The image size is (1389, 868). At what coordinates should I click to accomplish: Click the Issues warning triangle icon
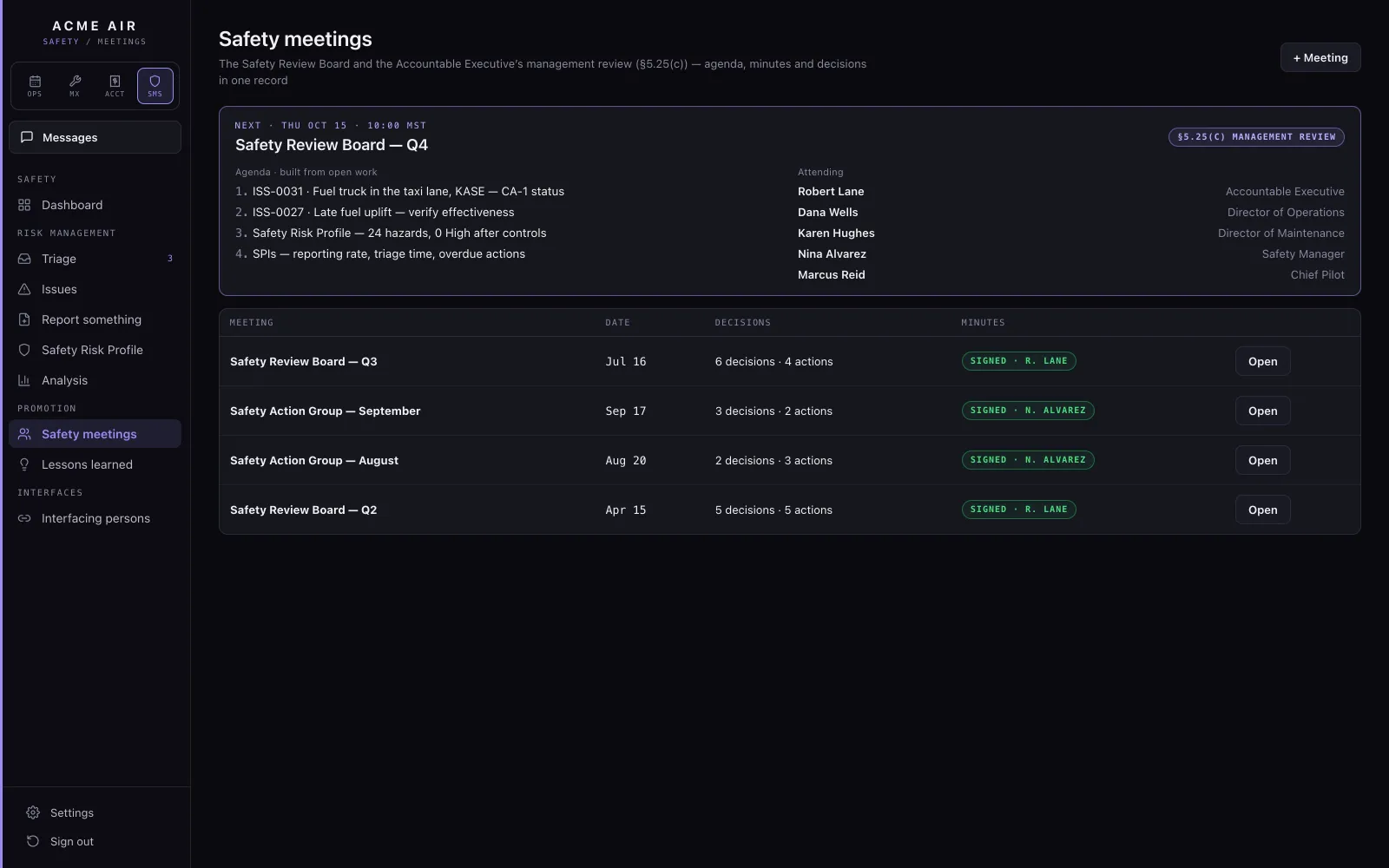point(24,289)
